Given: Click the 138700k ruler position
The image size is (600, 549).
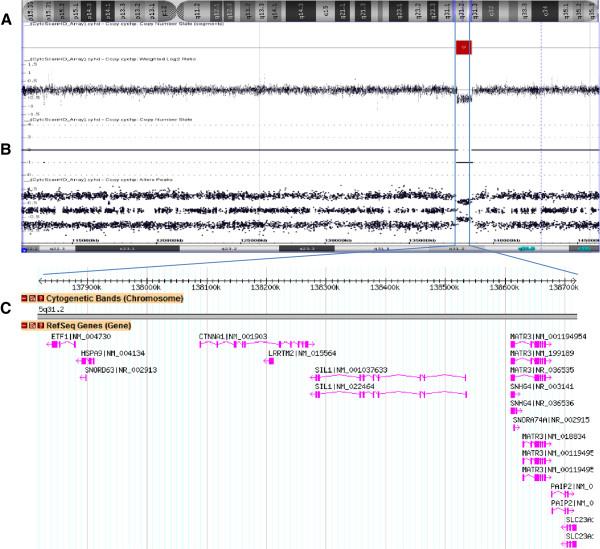Looking at the screenshot, I should pos(564,287).
